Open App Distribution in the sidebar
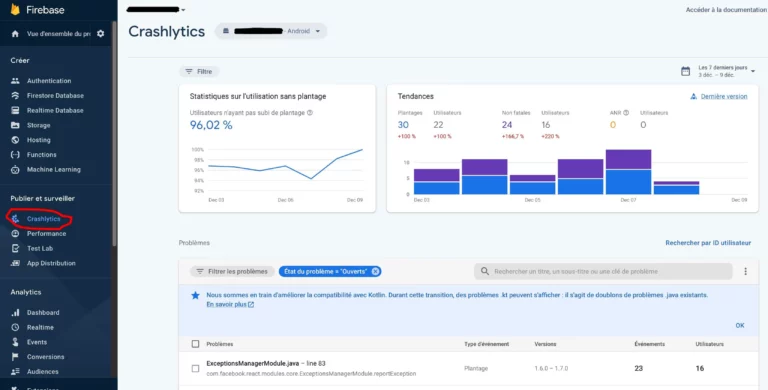 (51, 263)
